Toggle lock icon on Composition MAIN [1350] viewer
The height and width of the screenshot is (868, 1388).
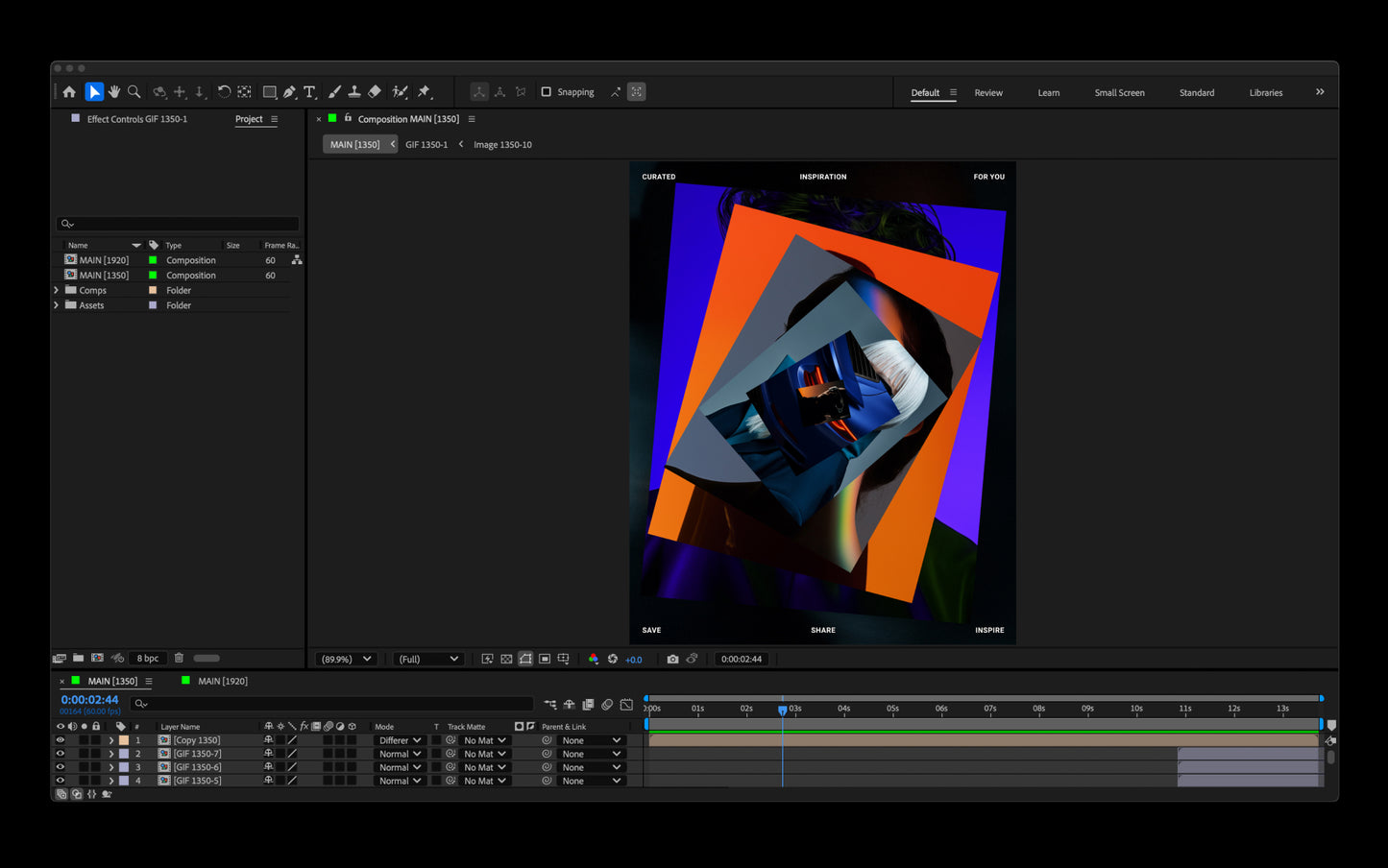point(348,118)
